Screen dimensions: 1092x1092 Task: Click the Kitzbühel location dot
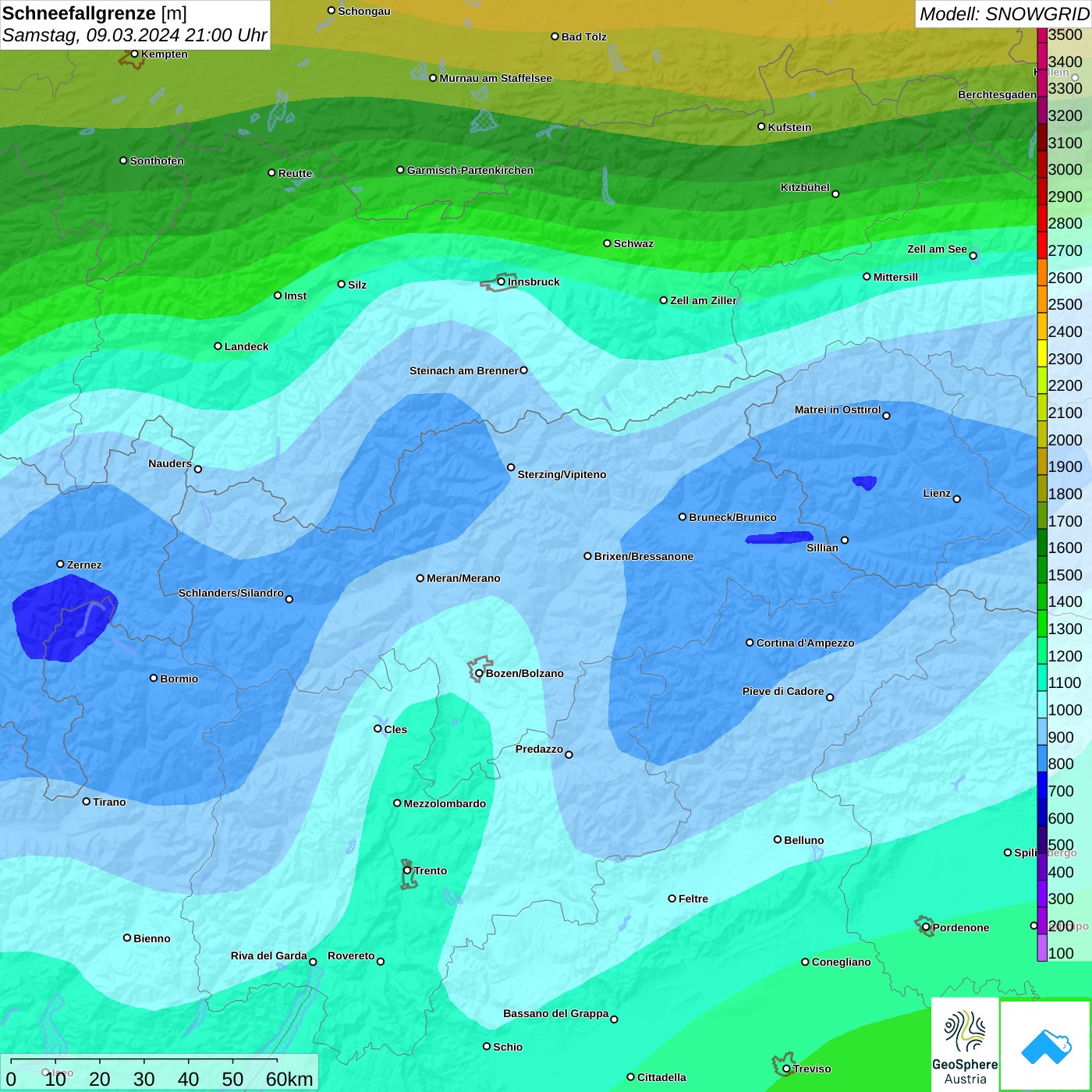[835, 194]
